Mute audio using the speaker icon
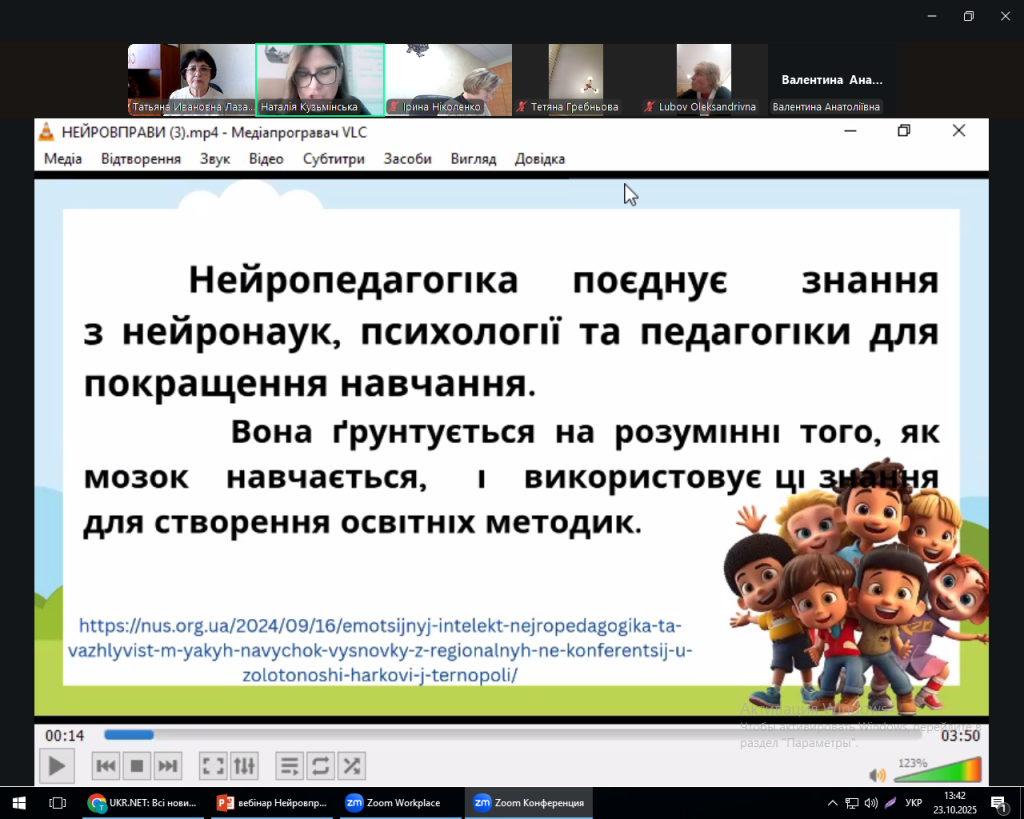The width and height of the screenshot is (1024, 819). coord(877,775)
